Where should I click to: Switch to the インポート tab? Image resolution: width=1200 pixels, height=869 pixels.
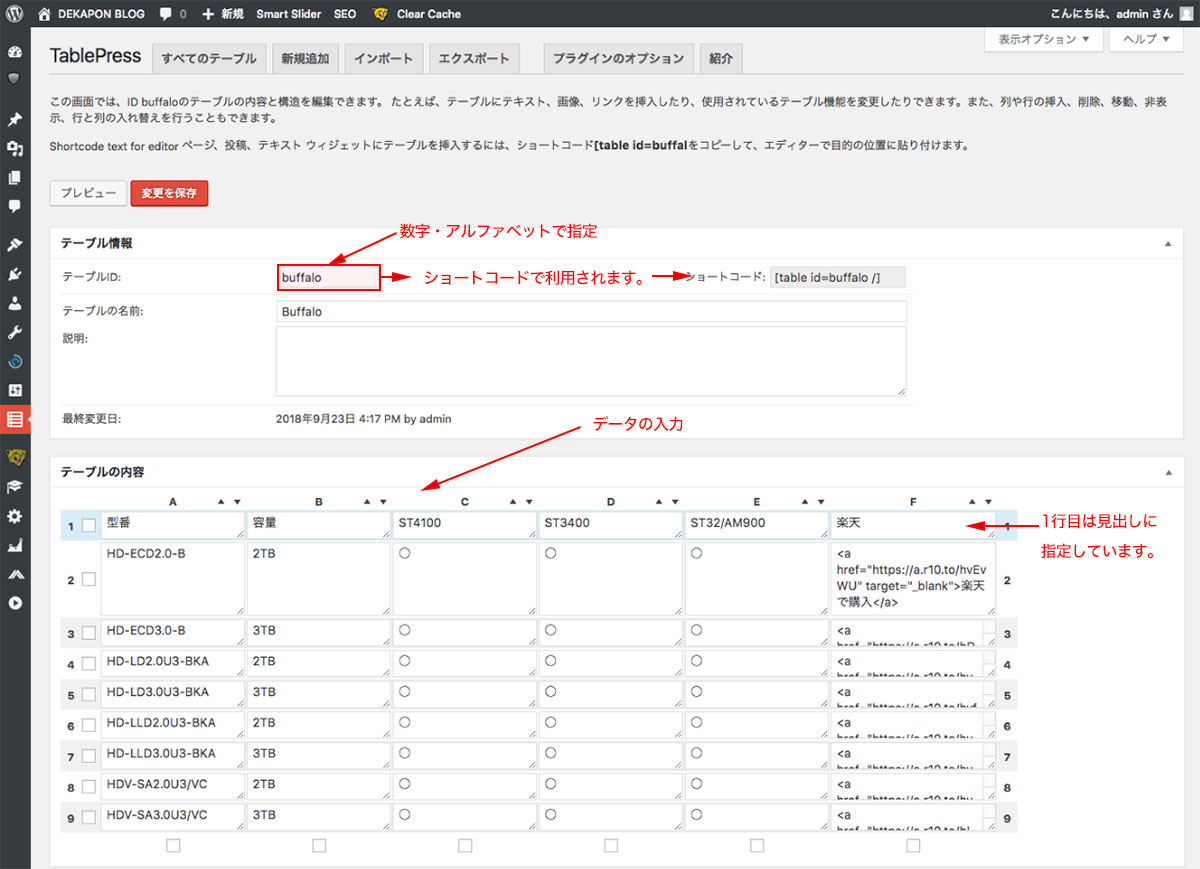384,58
